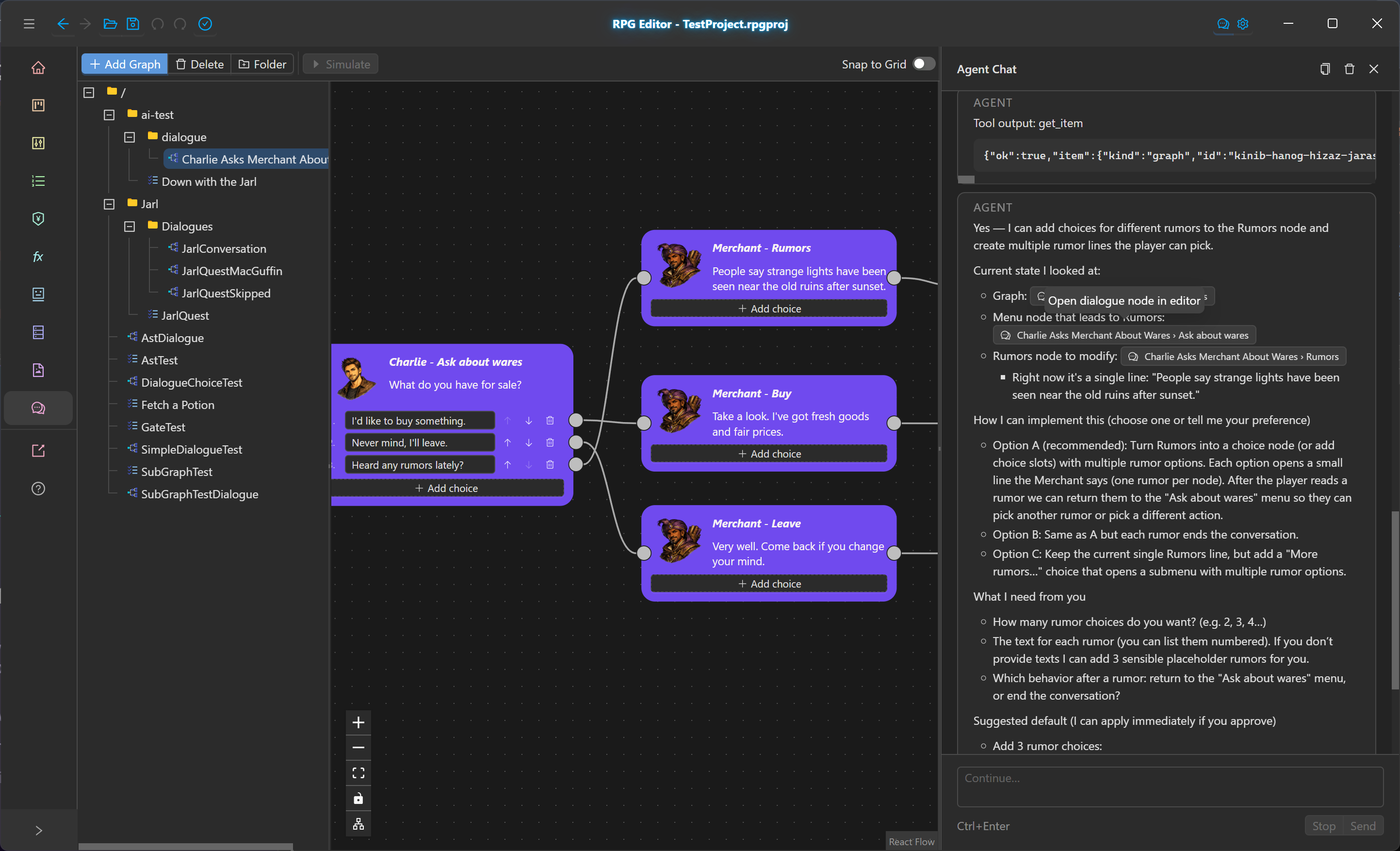Open the fx functions sidebar icon

coord(38,257)
